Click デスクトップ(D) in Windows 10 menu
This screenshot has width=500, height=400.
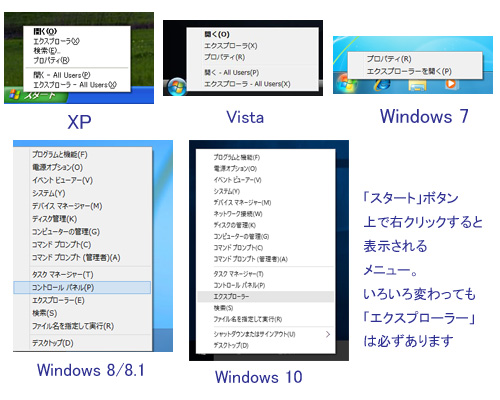click(231, 345)
